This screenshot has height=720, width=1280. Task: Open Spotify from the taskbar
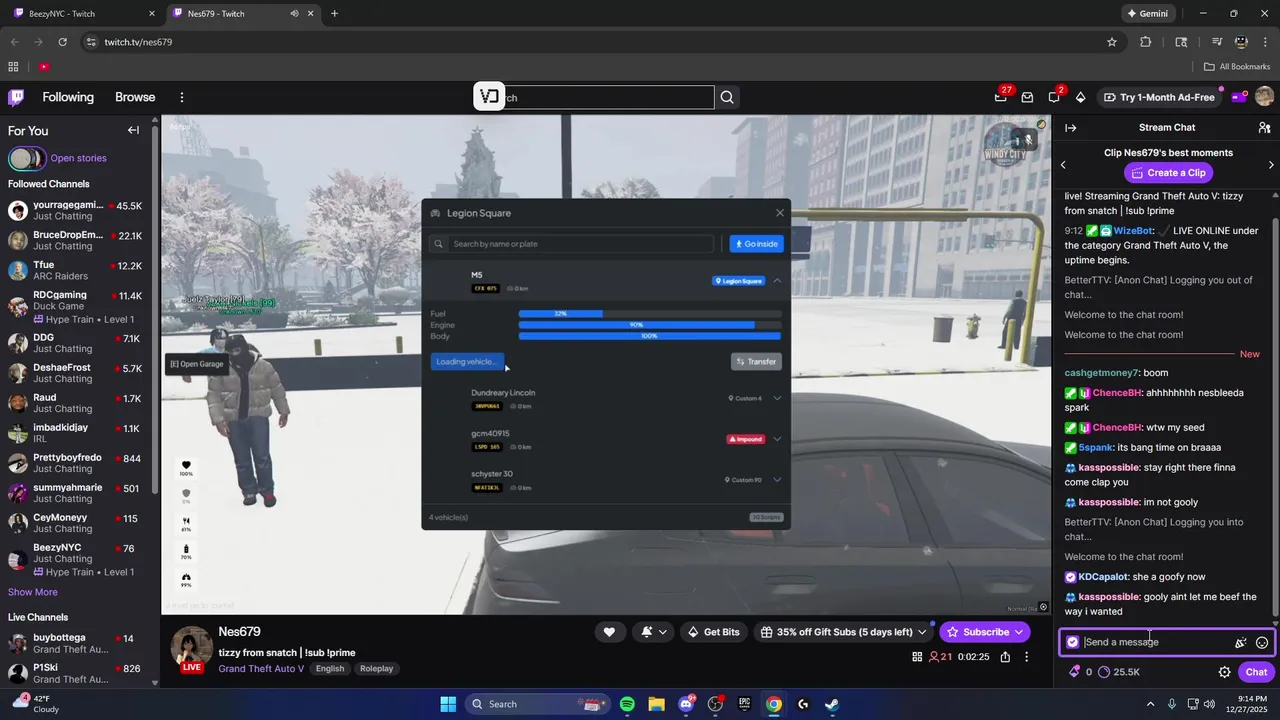pos(627,704)
